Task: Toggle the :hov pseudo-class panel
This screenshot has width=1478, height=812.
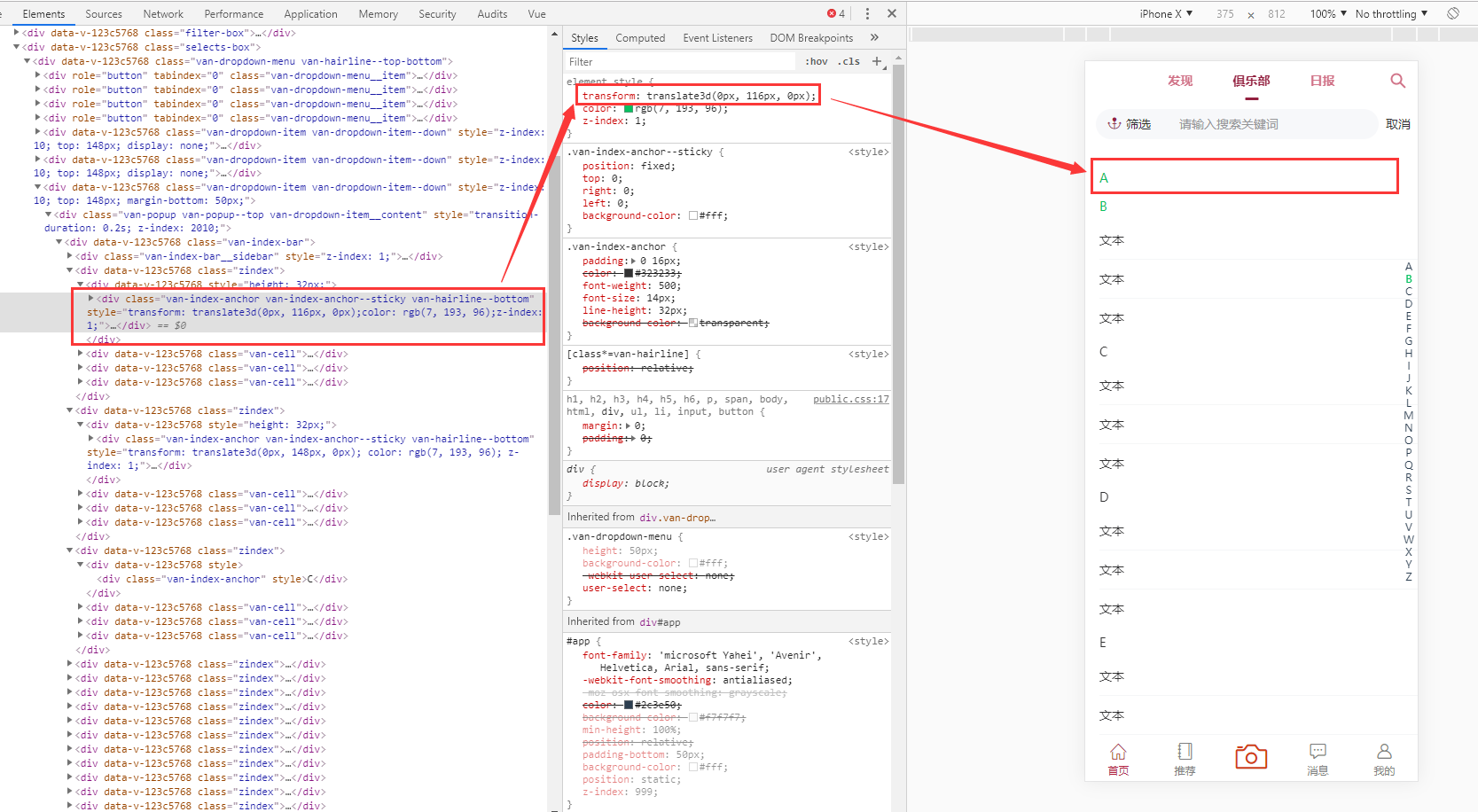Action: 816,61
